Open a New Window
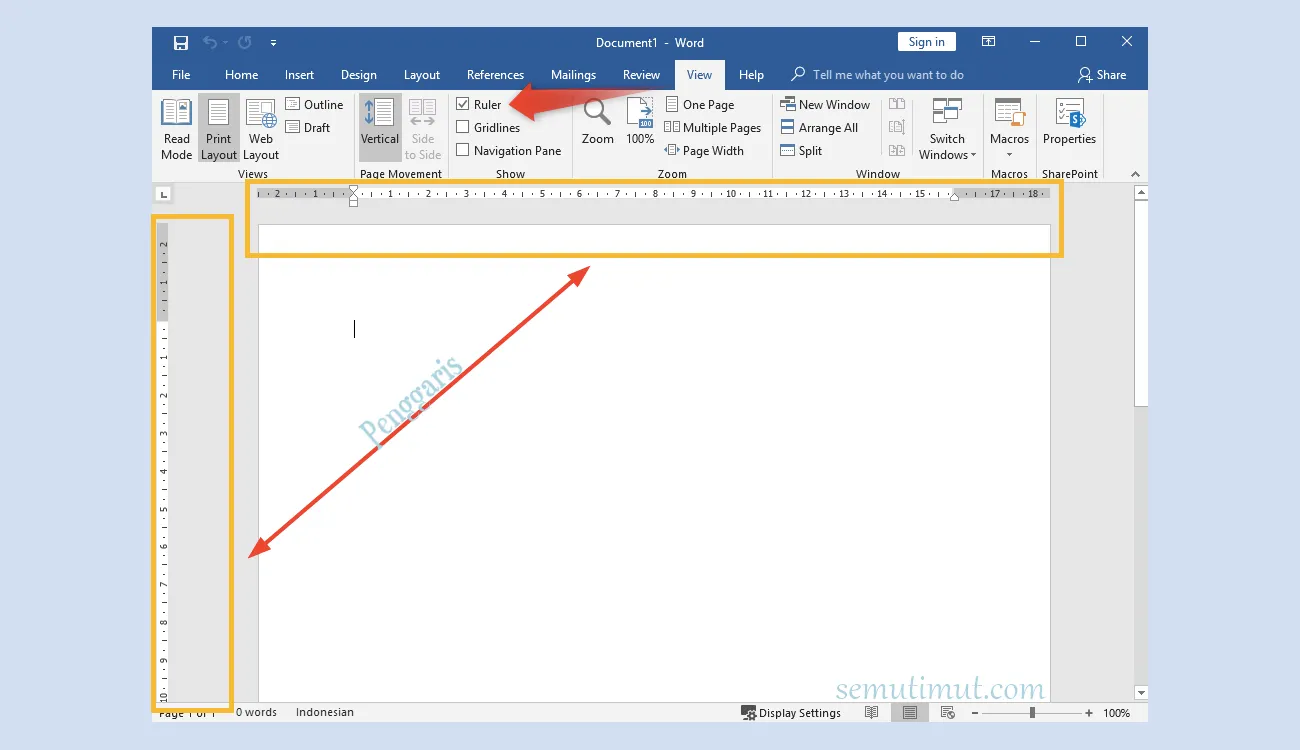Screen dimensions: 1300x750 point(825,105)
